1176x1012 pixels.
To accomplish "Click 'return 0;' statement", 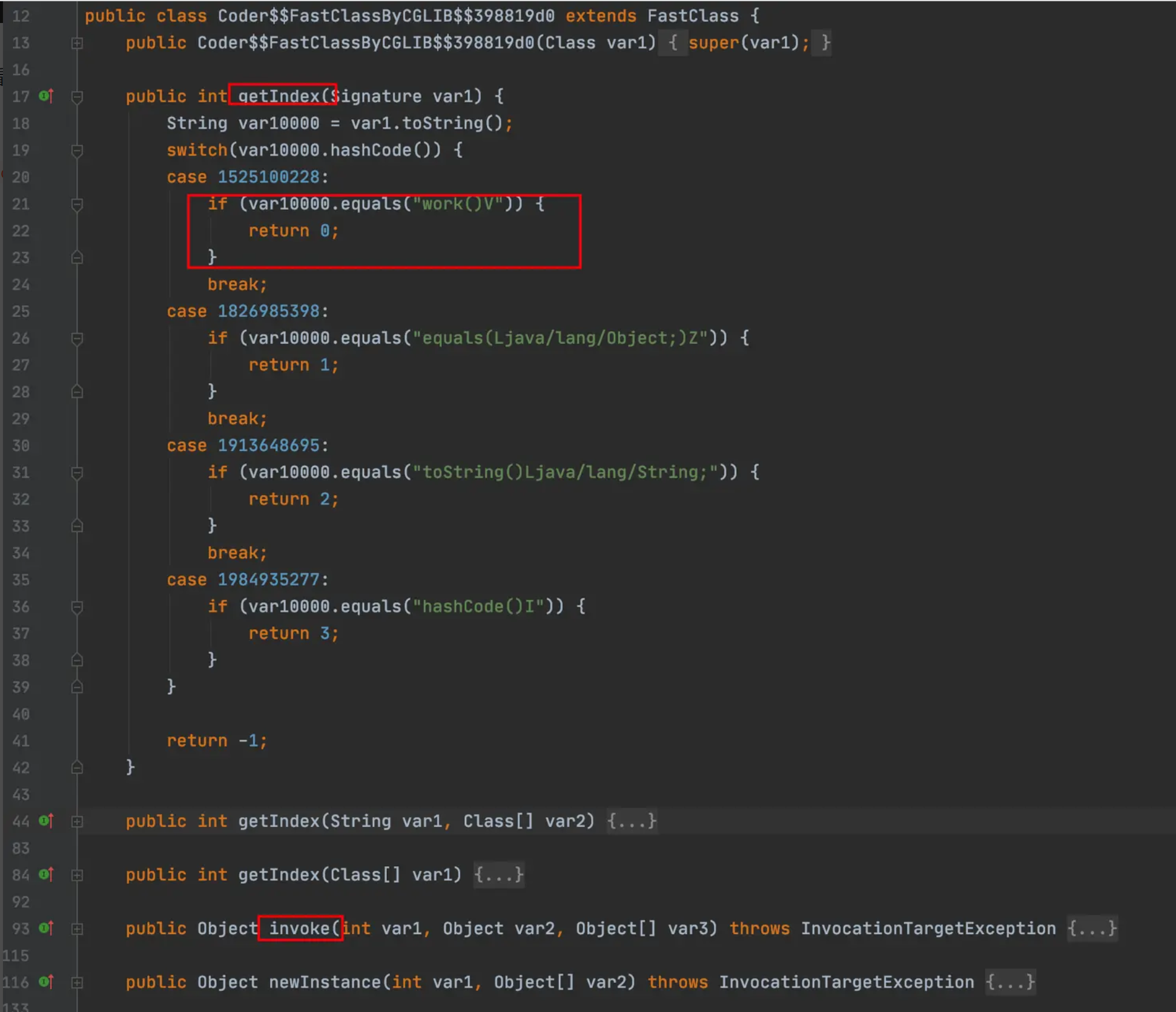I will [294, 231].
